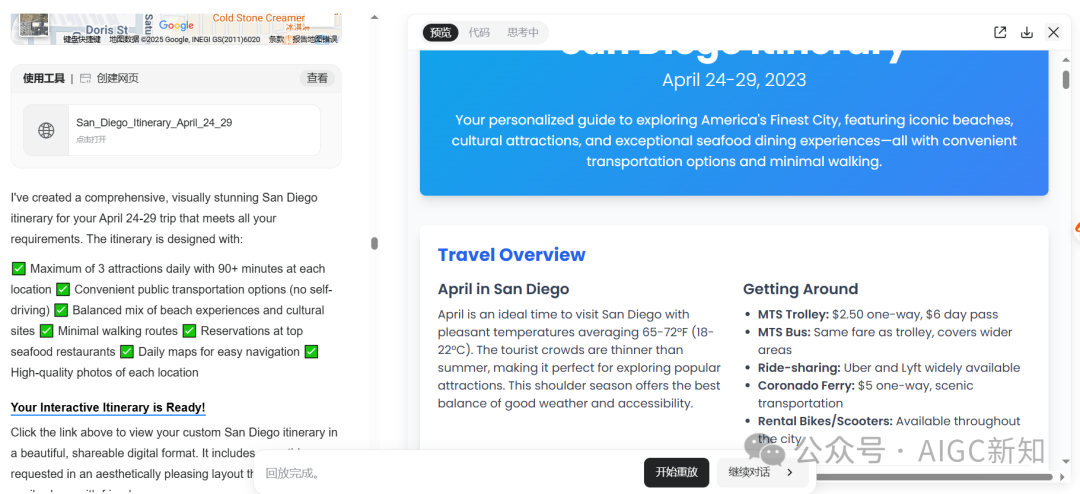1080x494 pixels.
Task: Switch to the 代码 tab
Action: (479, 32)
